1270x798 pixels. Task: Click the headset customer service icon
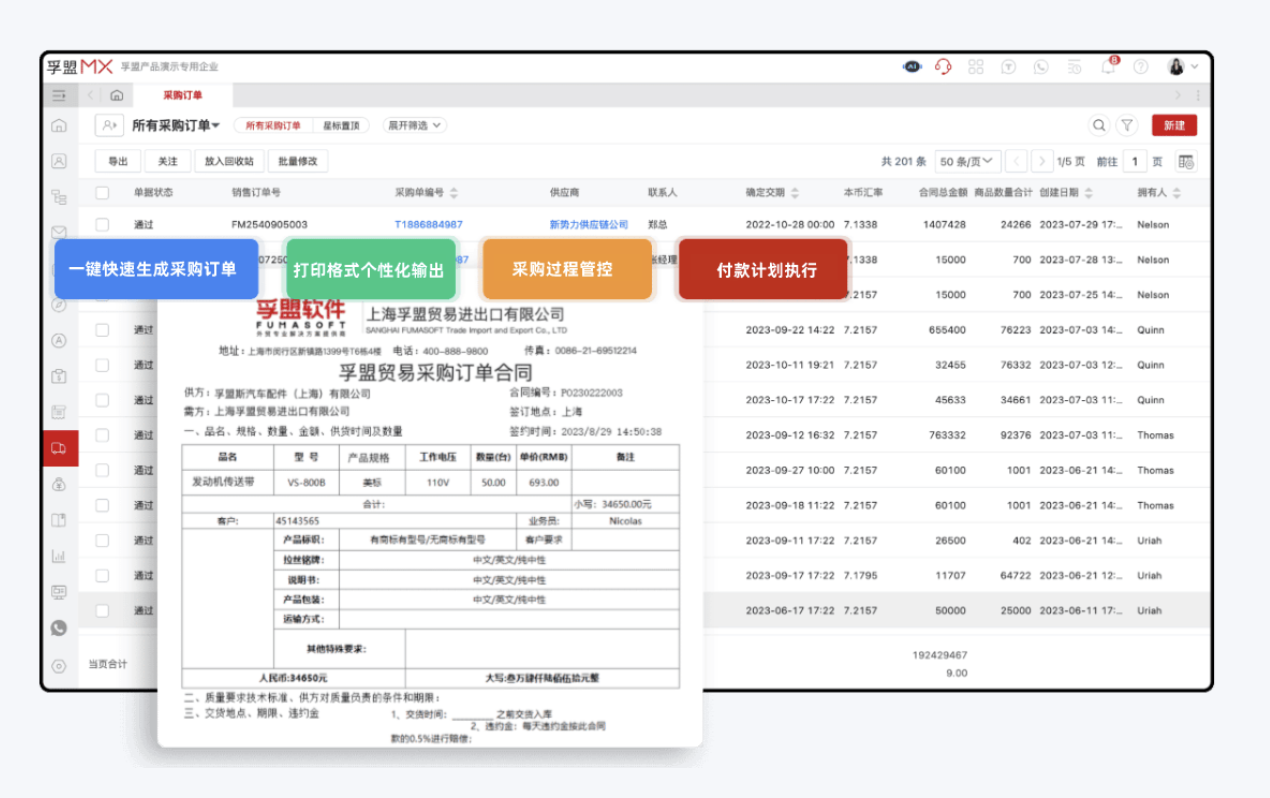pyautogui.click(x=943, y=66)
